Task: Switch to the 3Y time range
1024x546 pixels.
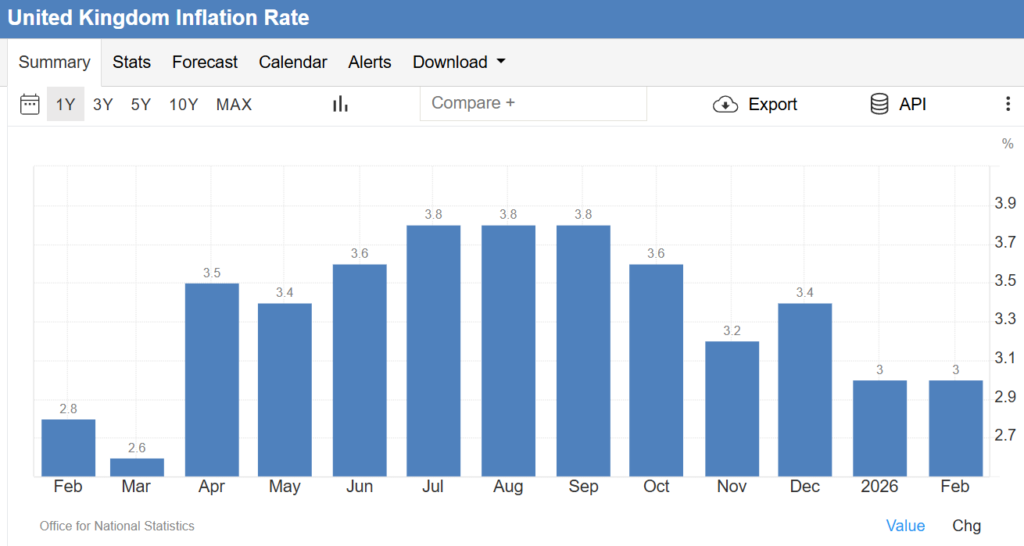Action: (x=103, y=104)
